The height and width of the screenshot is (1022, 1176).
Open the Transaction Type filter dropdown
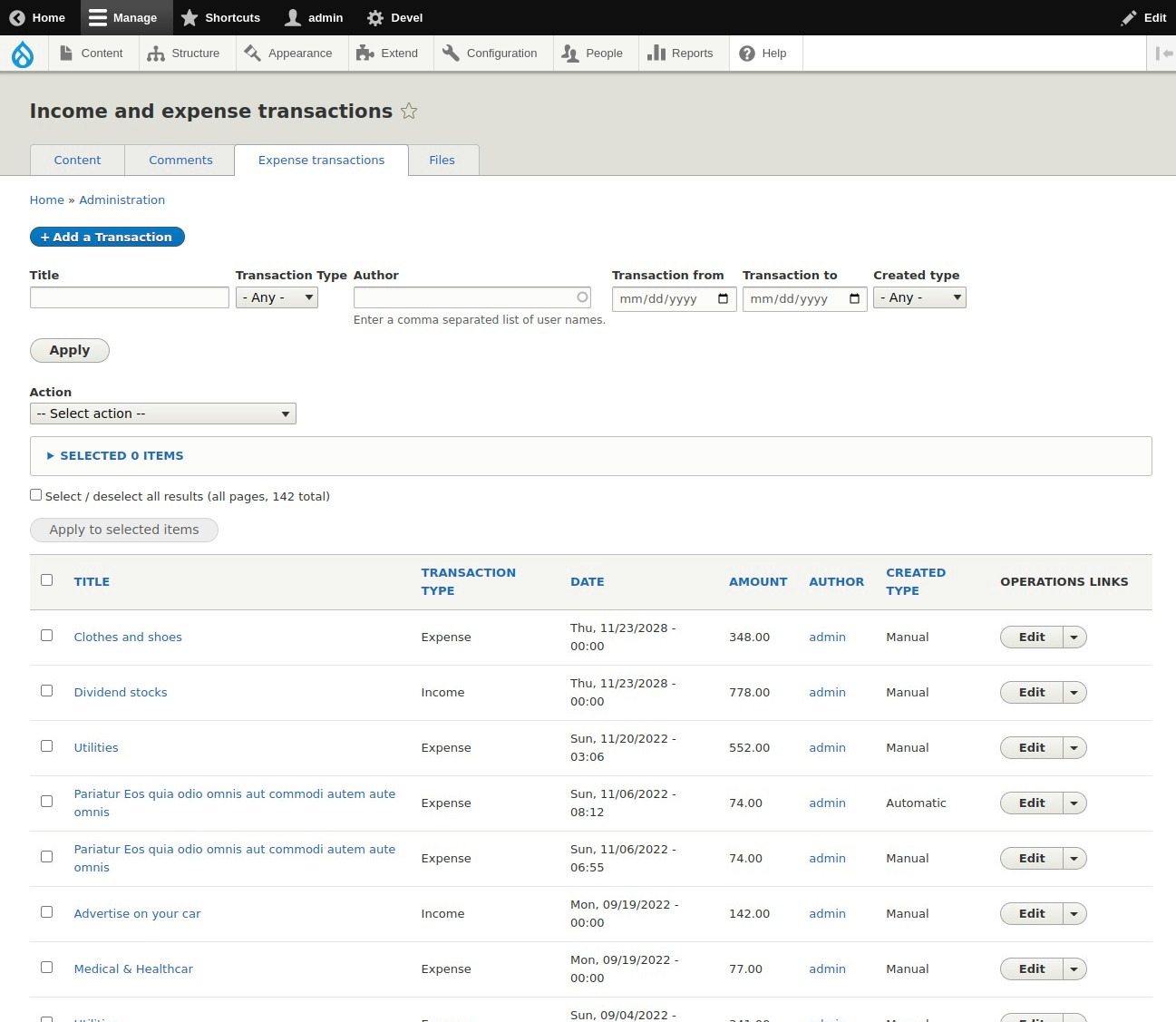(277, 297)
